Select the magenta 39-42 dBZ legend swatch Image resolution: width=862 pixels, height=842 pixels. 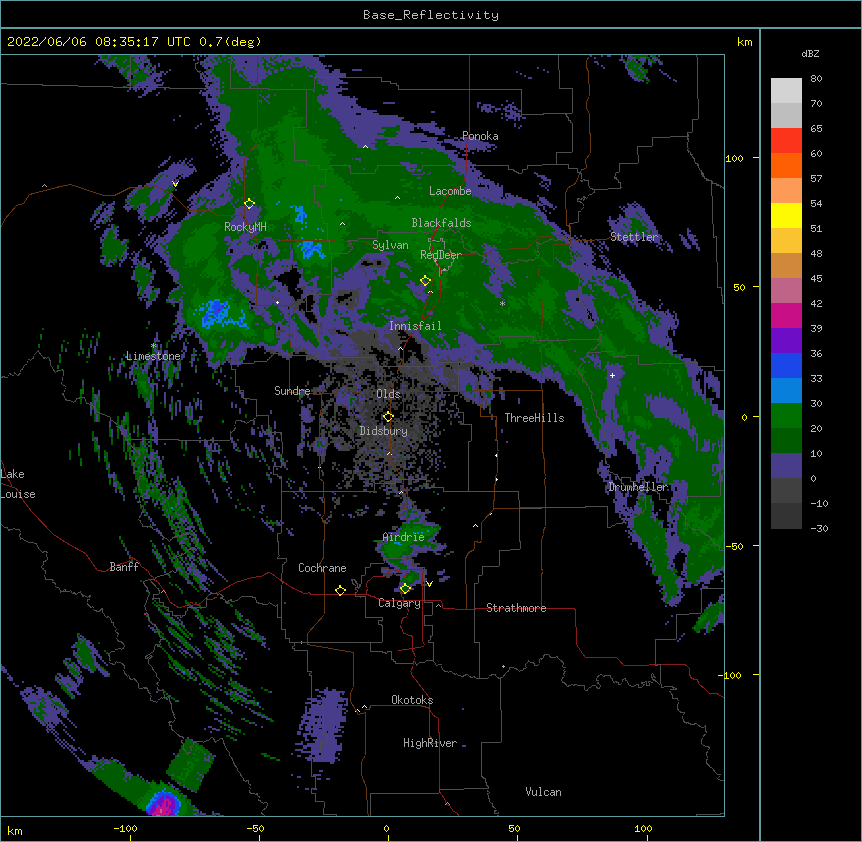point(786,315)
